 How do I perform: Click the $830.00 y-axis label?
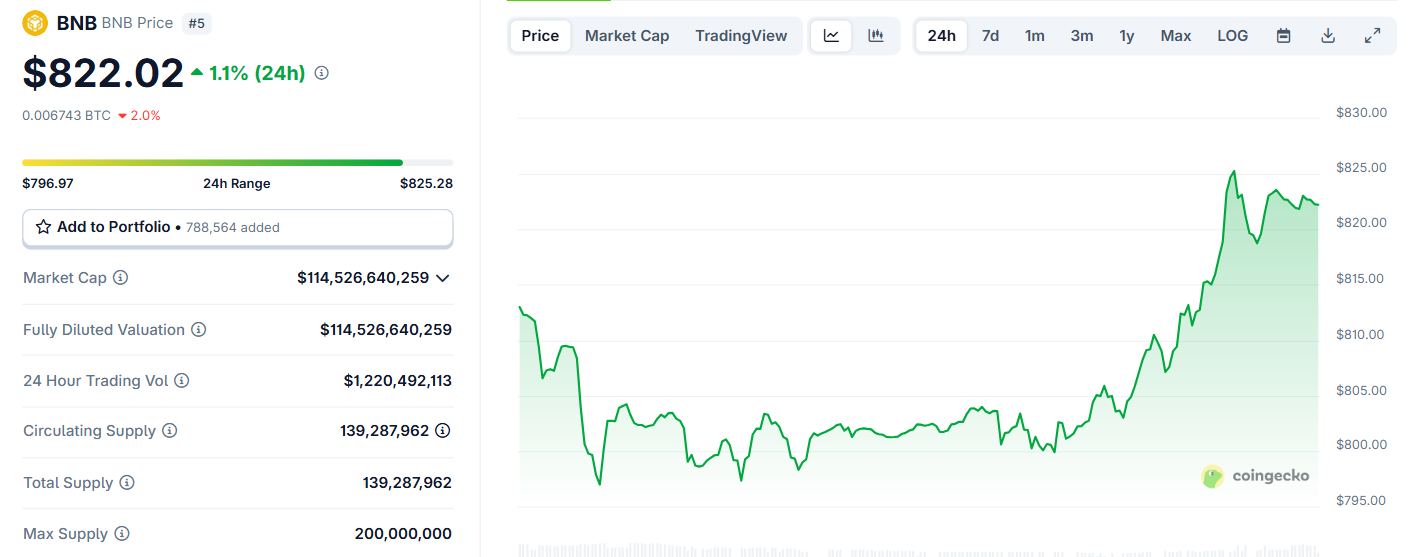1362,113
